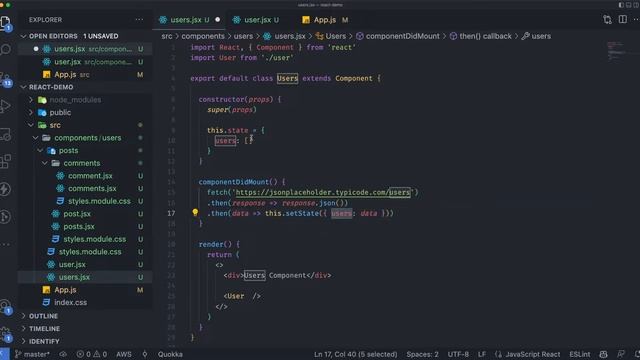Click the ESLint status bar item
640x360 pixels.
pyautogui.click(x=580, y=354)
